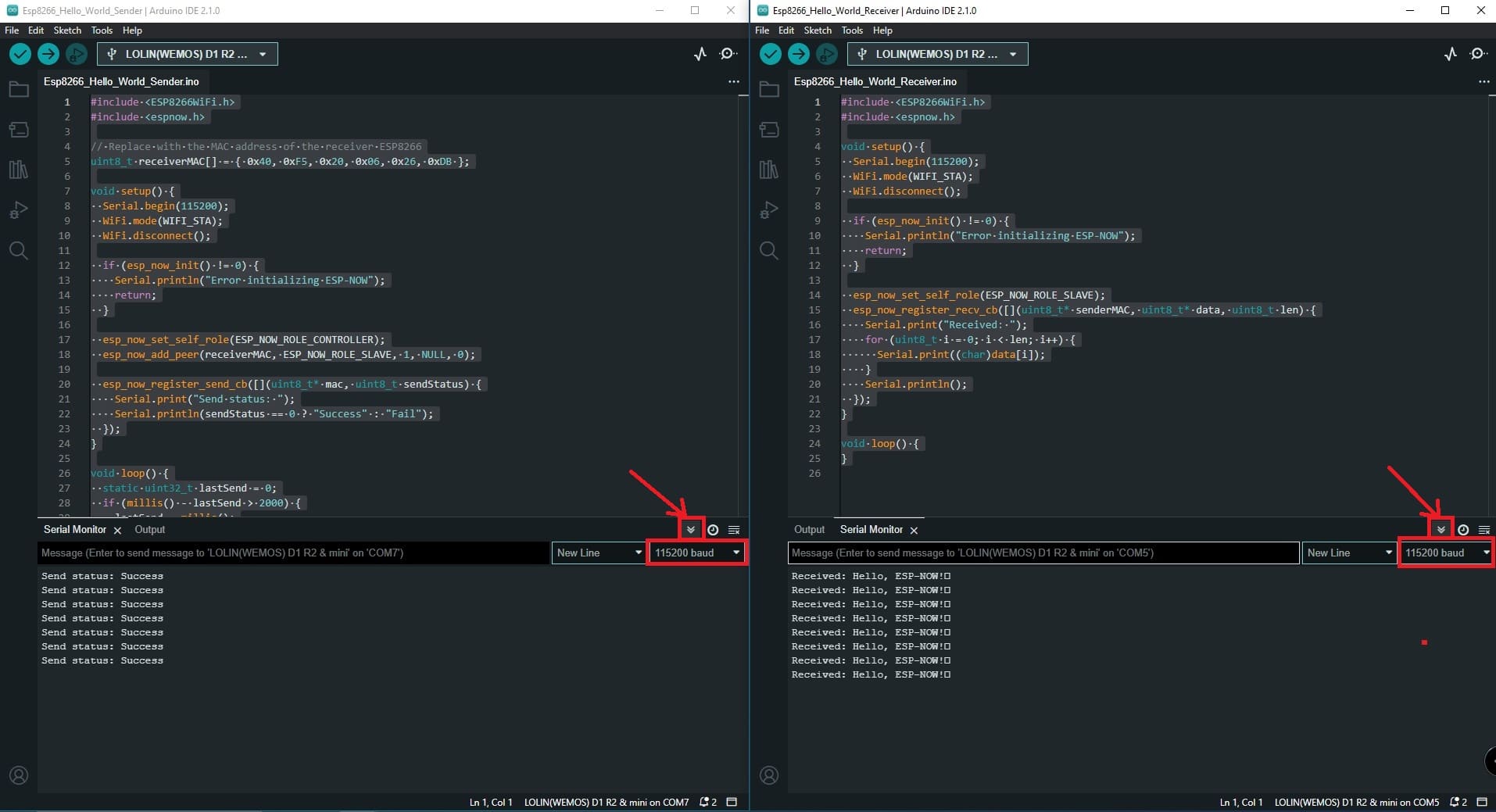Open Debug panel in Sender sidebar

19,210
